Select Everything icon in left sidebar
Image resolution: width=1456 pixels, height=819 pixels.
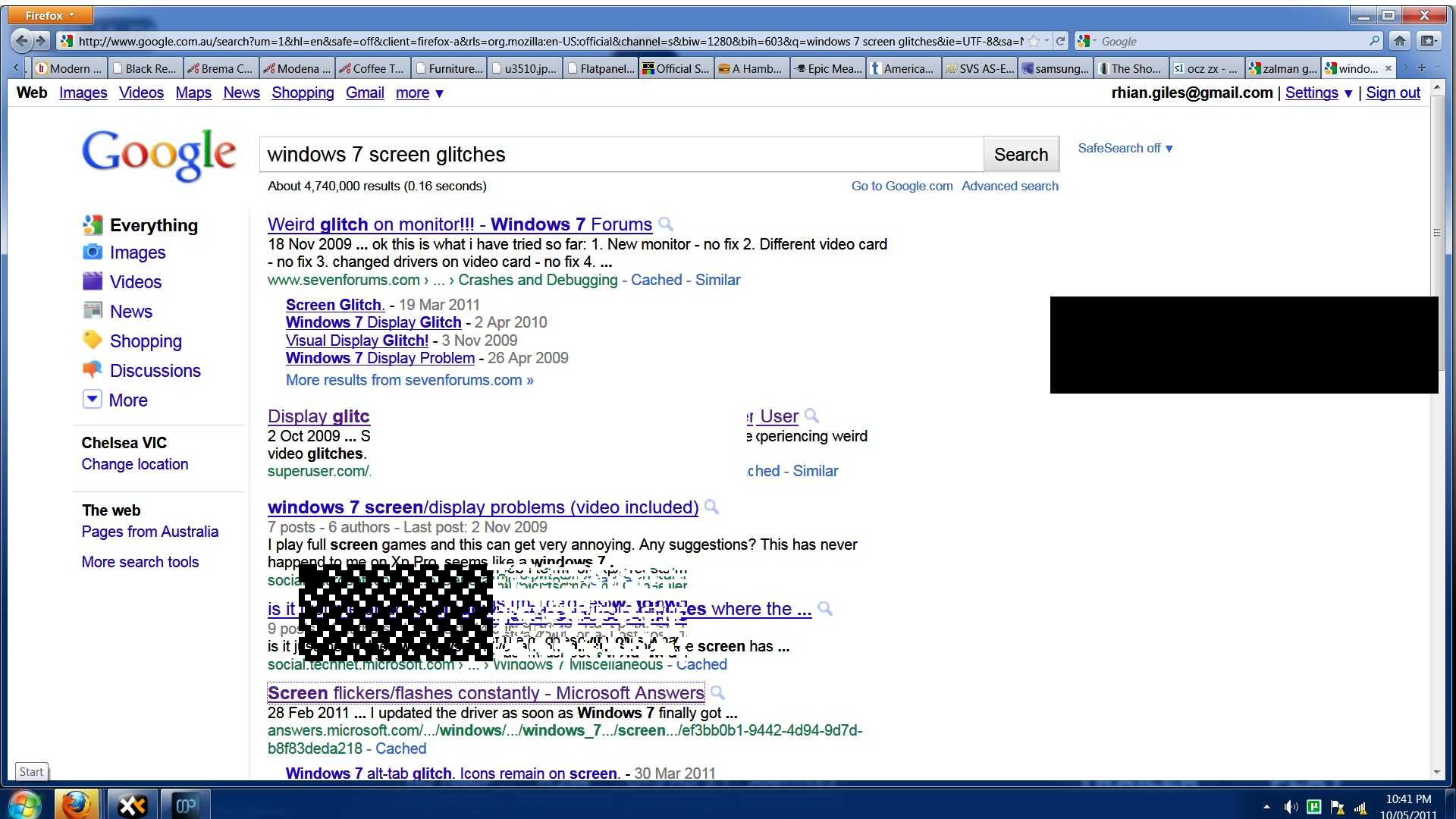(x=93, y=224)
